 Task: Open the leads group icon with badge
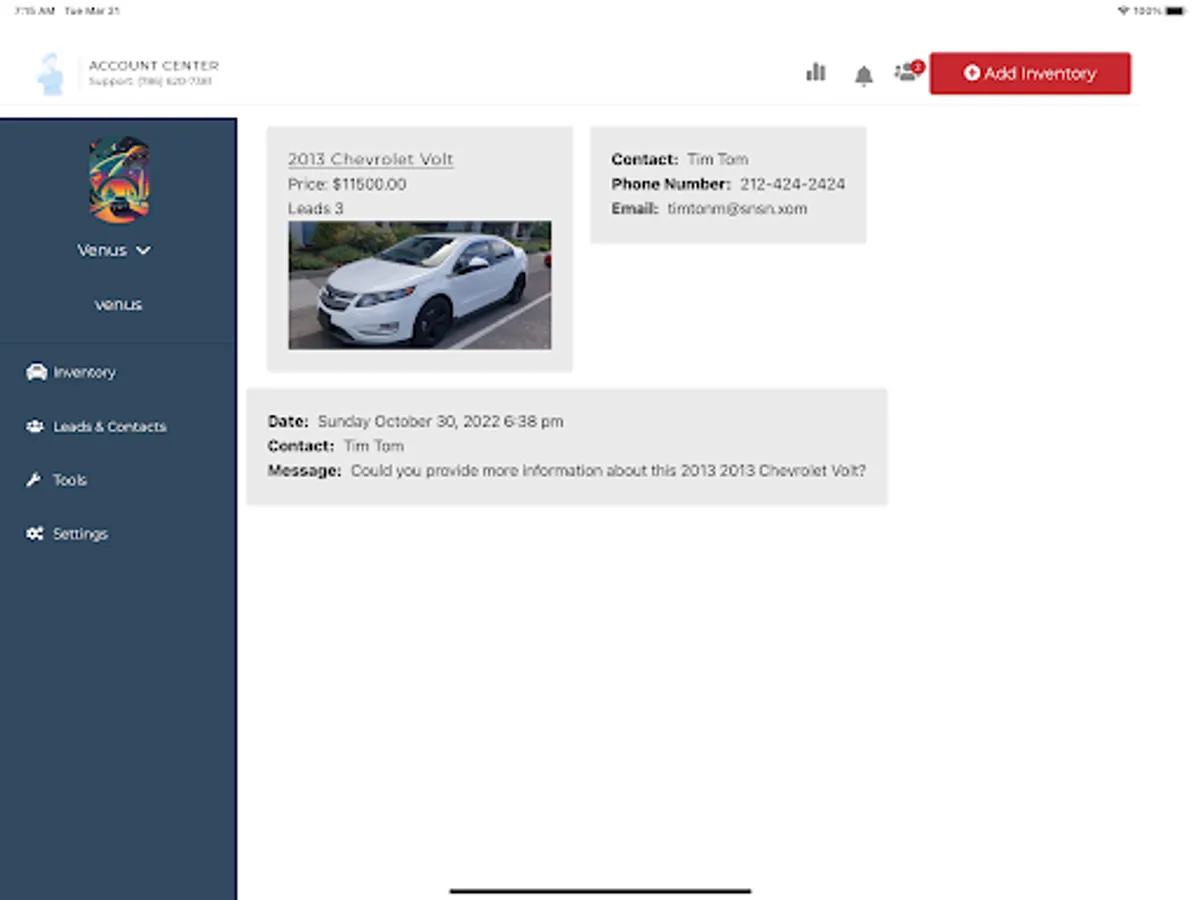coord(908,71)
